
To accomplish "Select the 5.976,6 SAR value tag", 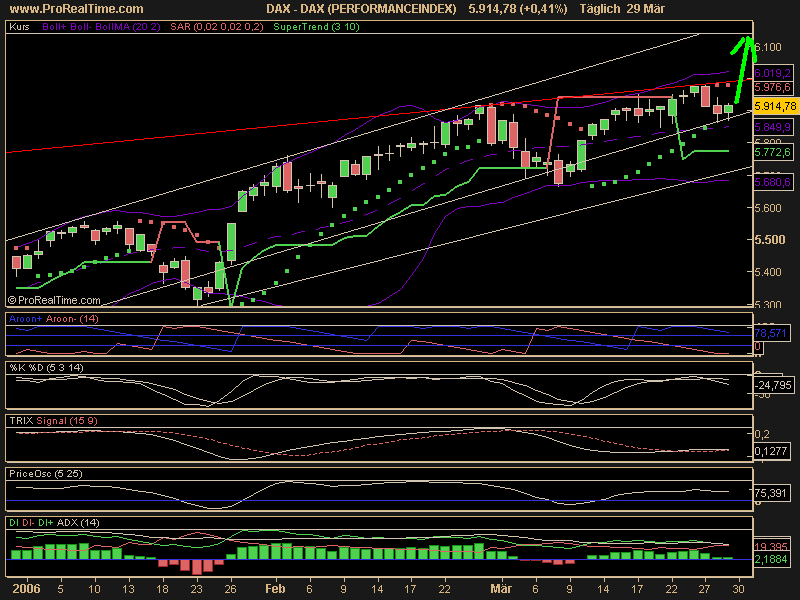I will pyautogui.click(x=773, y=87).
